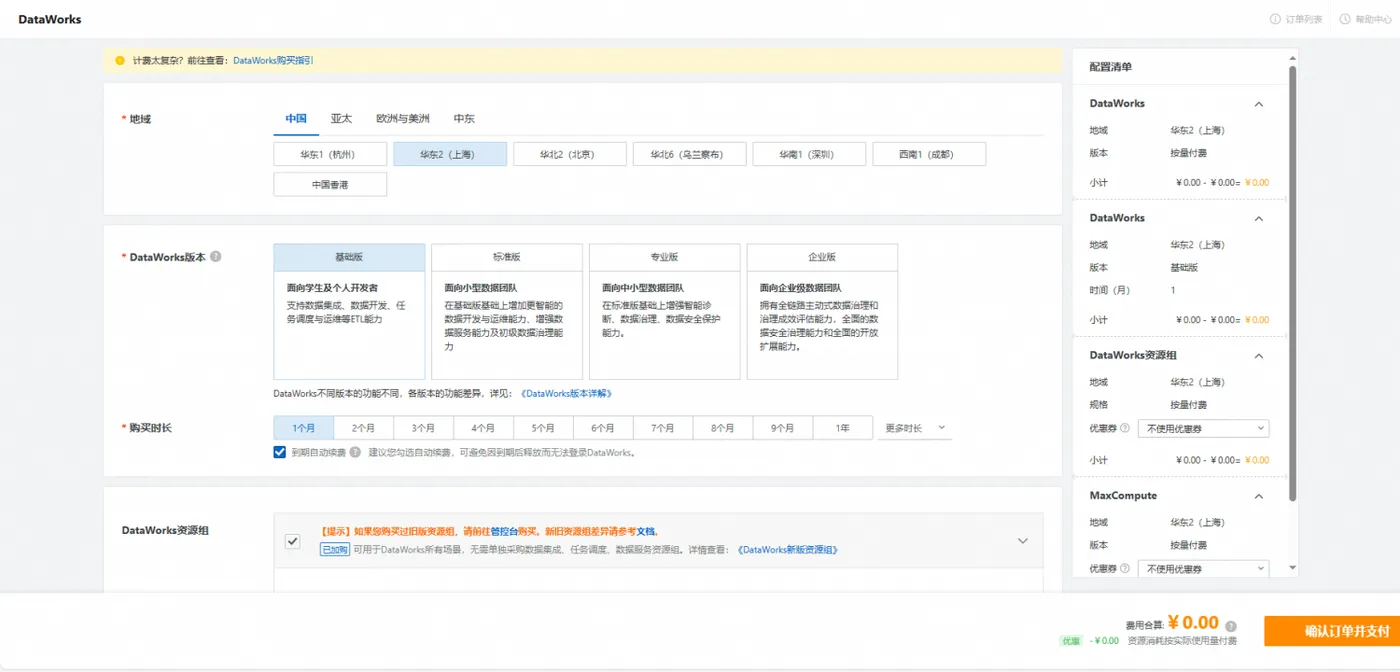1400x672 pixels.
Task: Click the ¥0.00 total price text
Action: 1193,623
